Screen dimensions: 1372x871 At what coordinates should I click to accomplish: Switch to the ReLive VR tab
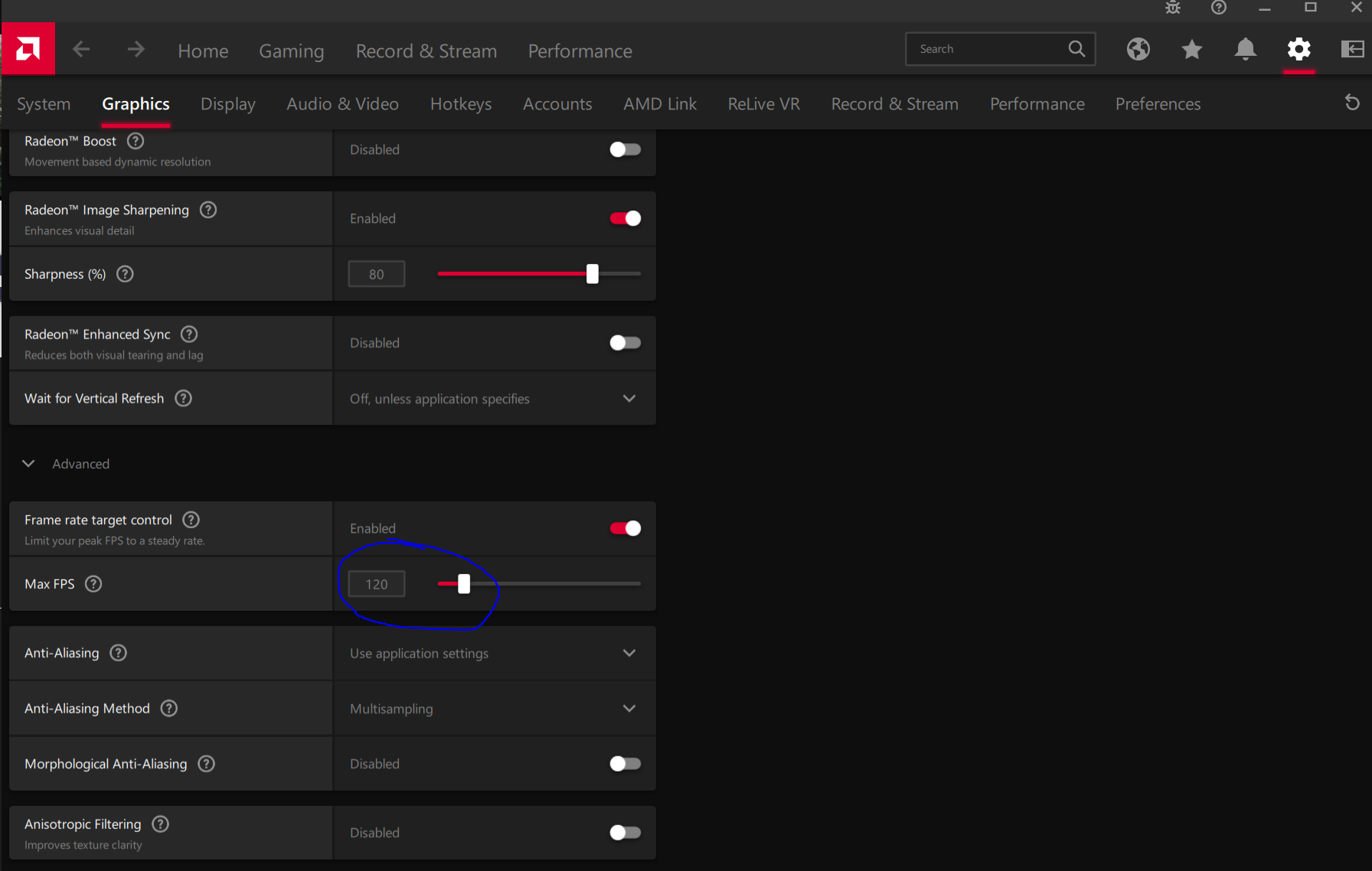click(763, 104)
